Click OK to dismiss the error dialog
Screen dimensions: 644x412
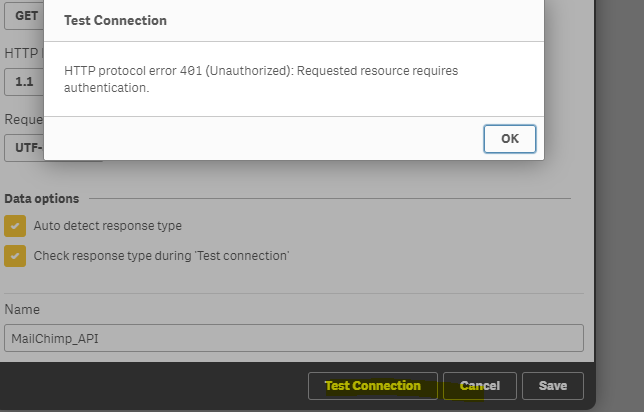pos(509,139)
